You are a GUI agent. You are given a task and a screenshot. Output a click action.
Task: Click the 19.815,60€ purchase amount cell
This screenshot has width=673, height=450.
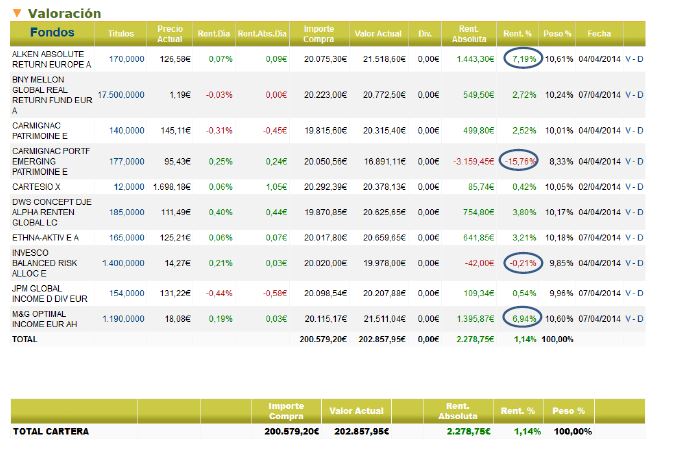[325, 131]
